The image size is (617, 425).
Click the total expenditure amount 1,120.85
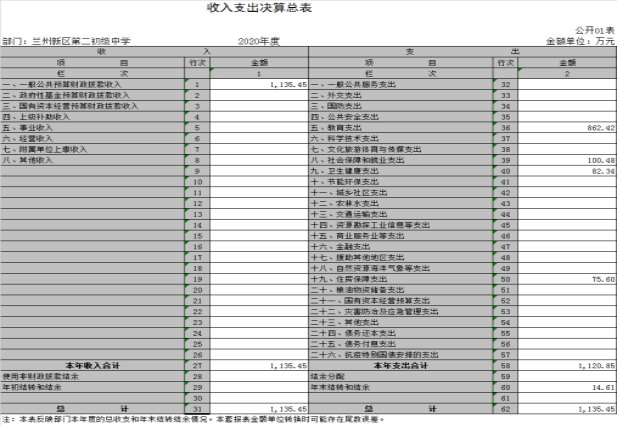pyautogui.click(x=590, y=365)
